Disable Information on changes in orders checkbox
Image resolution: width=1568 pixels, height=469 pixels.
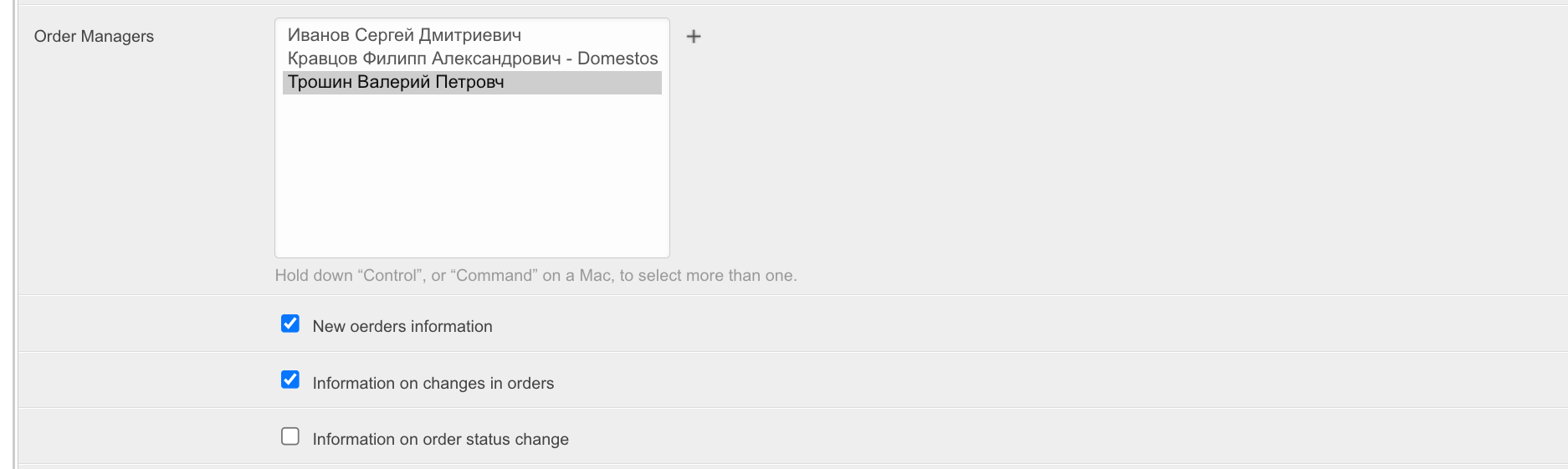(x=290, y=380)
